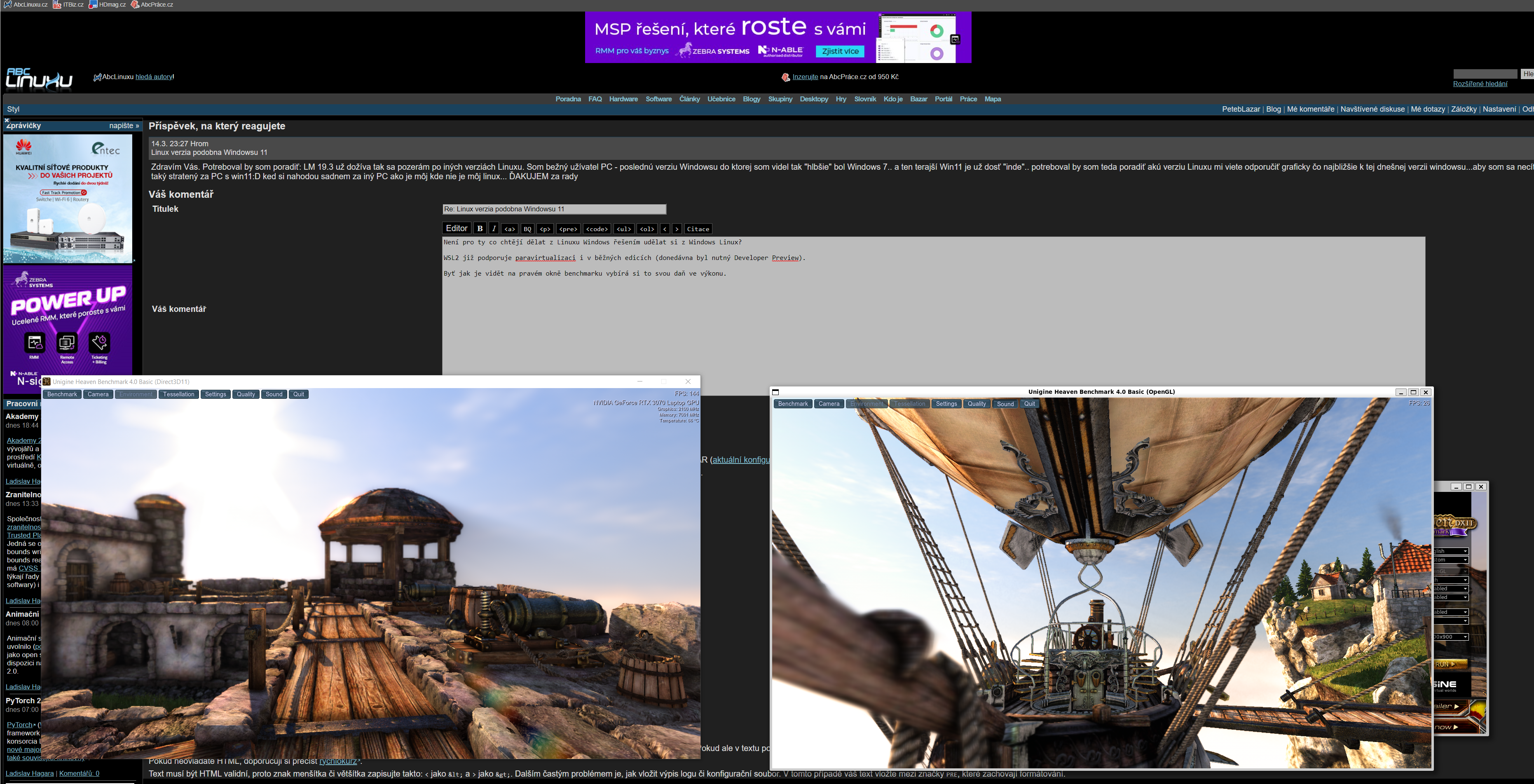Image resolution: width=1534 pixels, height=784 pixels.
Task: Close the zprávičky sidebar with small X
Action: coord(7,120)
